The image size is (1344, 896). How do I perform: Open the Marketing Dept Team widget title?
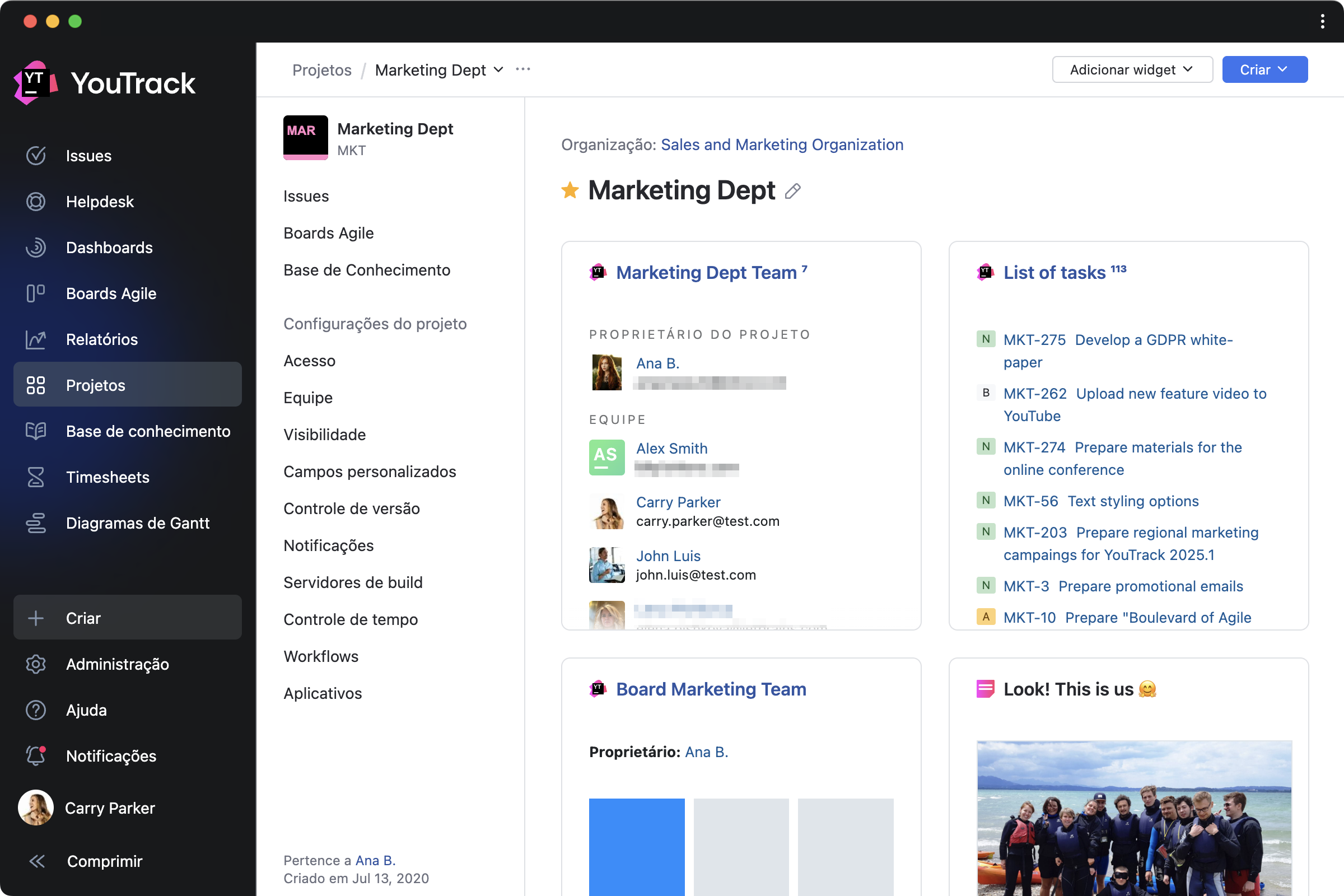click(x=706, y=273)
